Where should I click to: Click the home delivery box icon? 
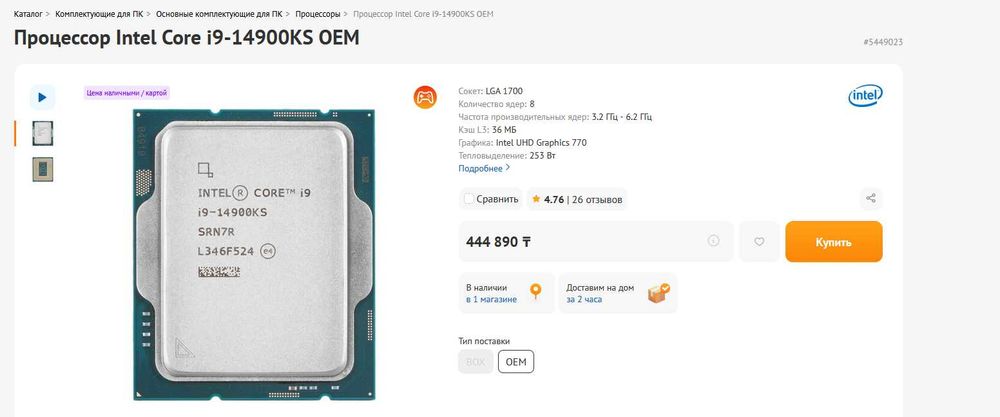(x=658, y=293)
